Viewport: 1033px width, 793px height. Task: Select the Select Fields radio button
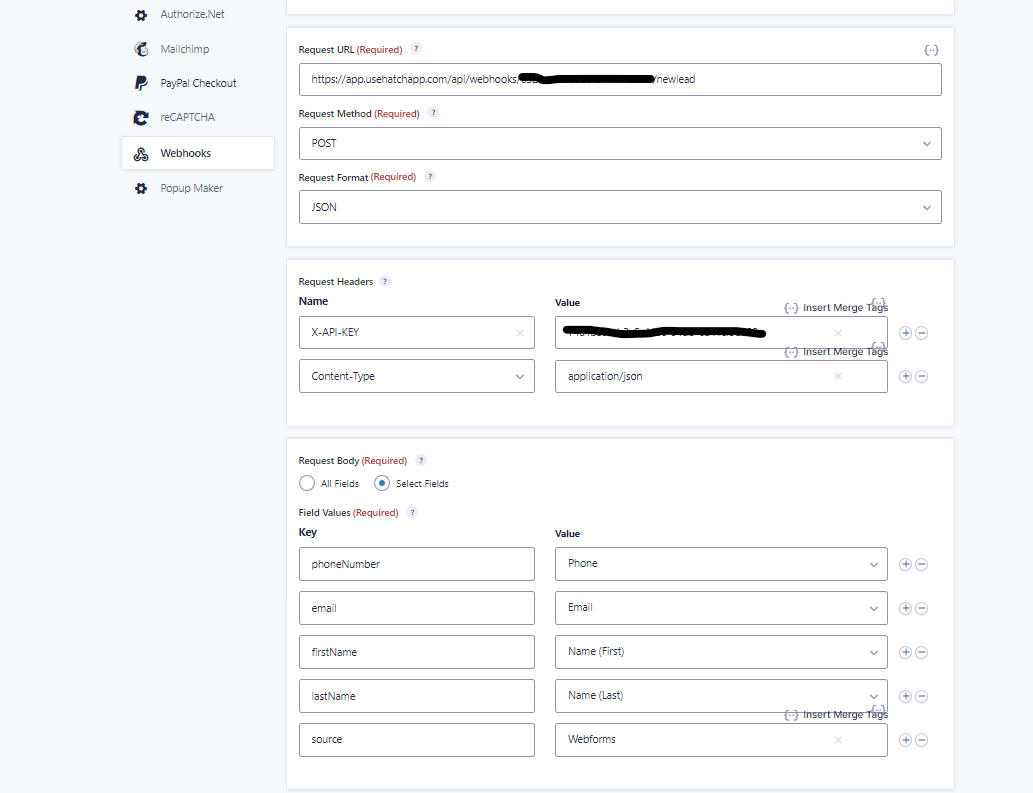coord(381,483)
